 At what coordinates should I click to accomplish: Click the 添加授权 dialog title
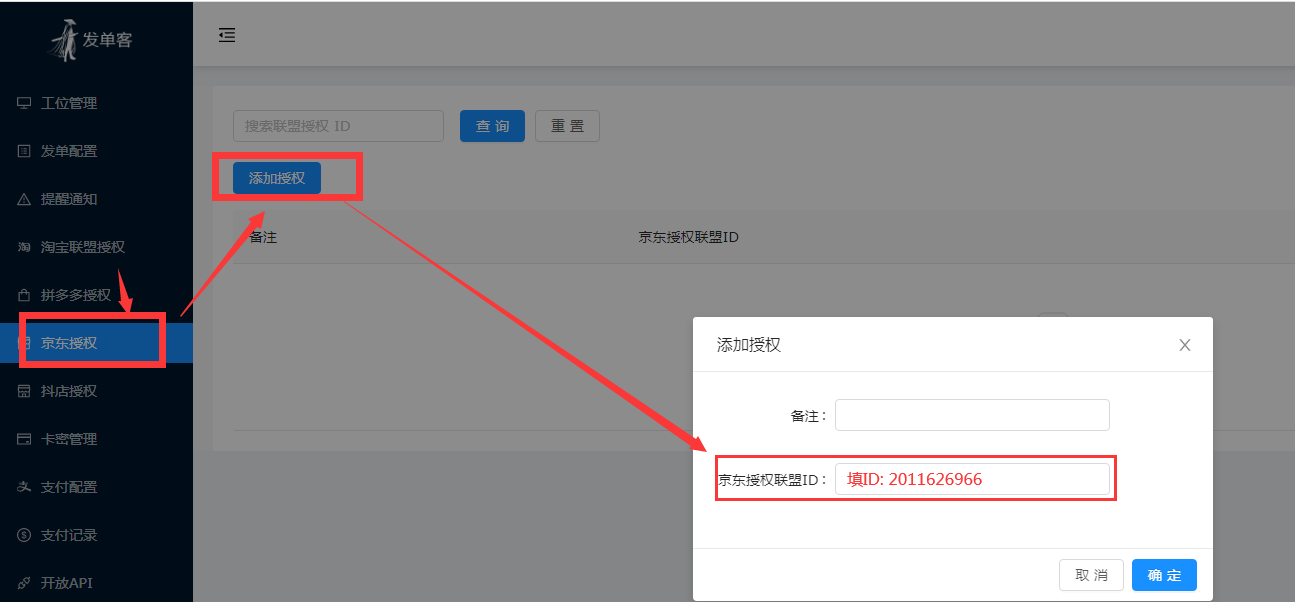point(749,345)
